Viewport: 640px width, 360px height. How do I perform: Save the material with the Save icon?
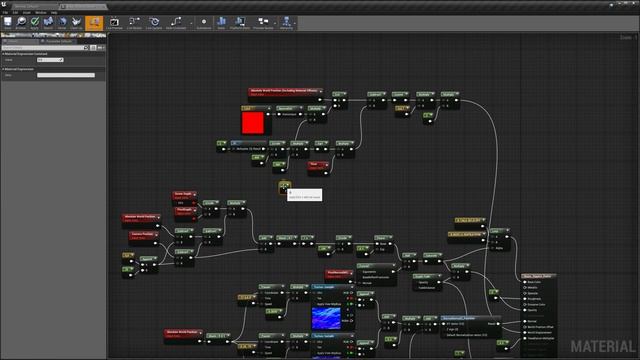(8, 23)
